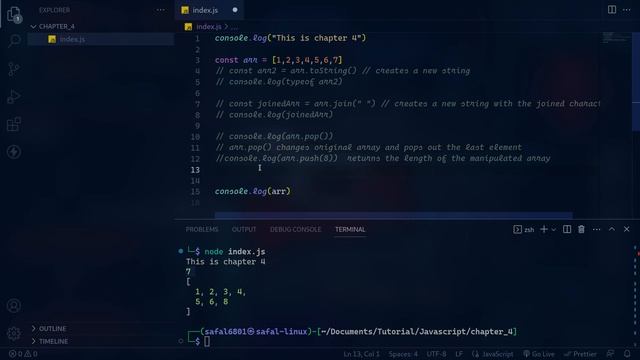Image resolution: width=640 pixels, height=360 pixels.
Task: Open errors and warnings status item
Action: pos(23,354)
